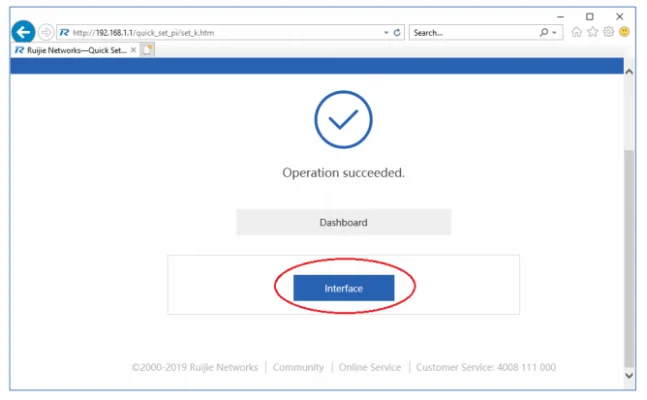Close the Ruijie Networks tab
The image size is (647, 400).
pyautogui.click(x=133, y=50)
